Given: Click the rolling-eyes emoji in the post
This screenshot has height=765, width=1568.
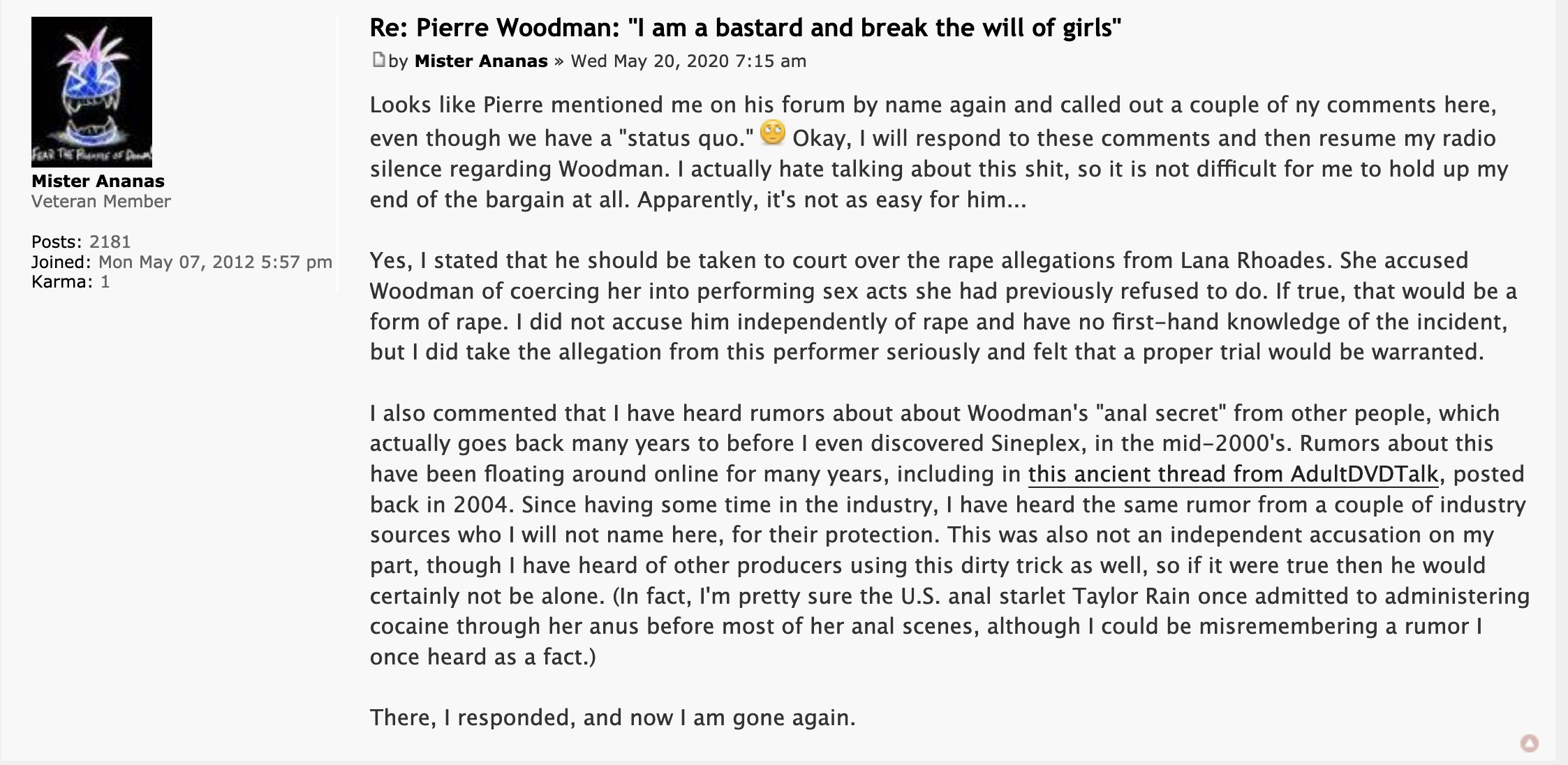Looking at the screenshot, I should (772, 133).
